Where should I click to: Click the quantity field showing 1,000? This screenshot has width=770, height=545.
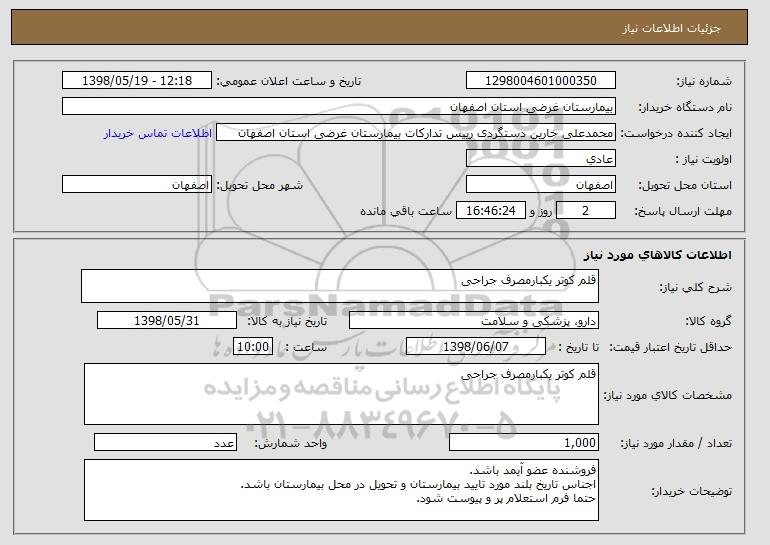[x=524, y=443]
